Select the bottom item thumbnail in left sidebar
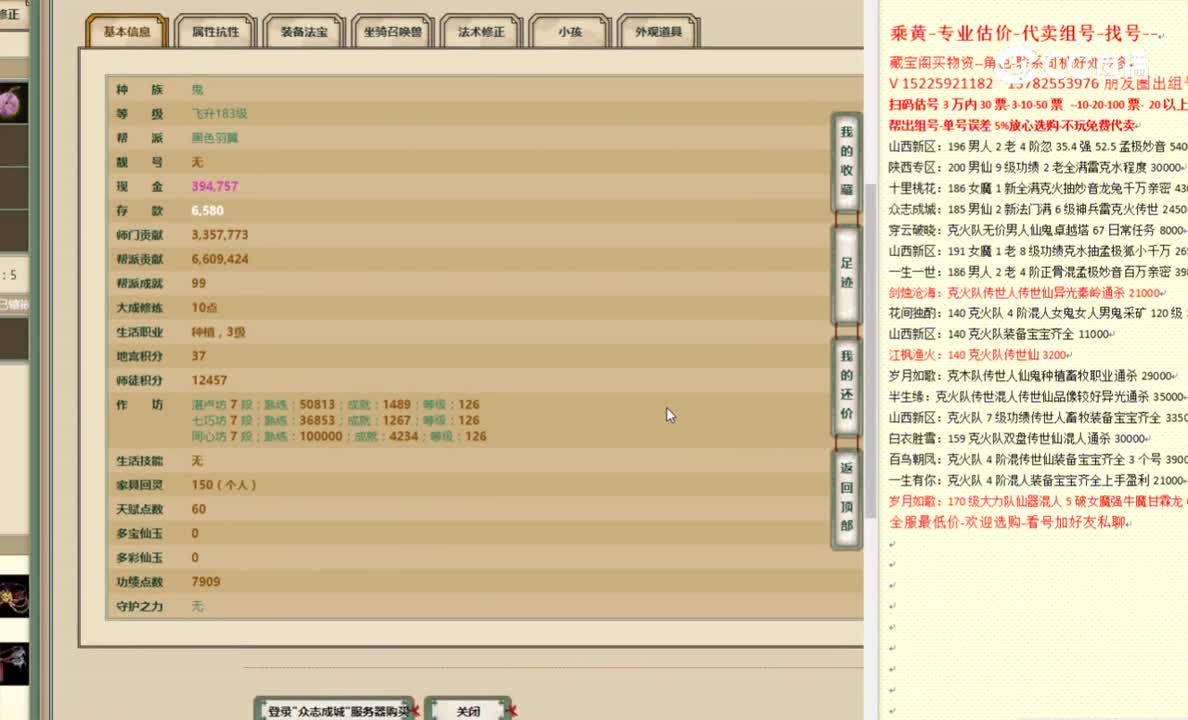The height and width of the screenshot is (720, 1188). click(14, 665)
